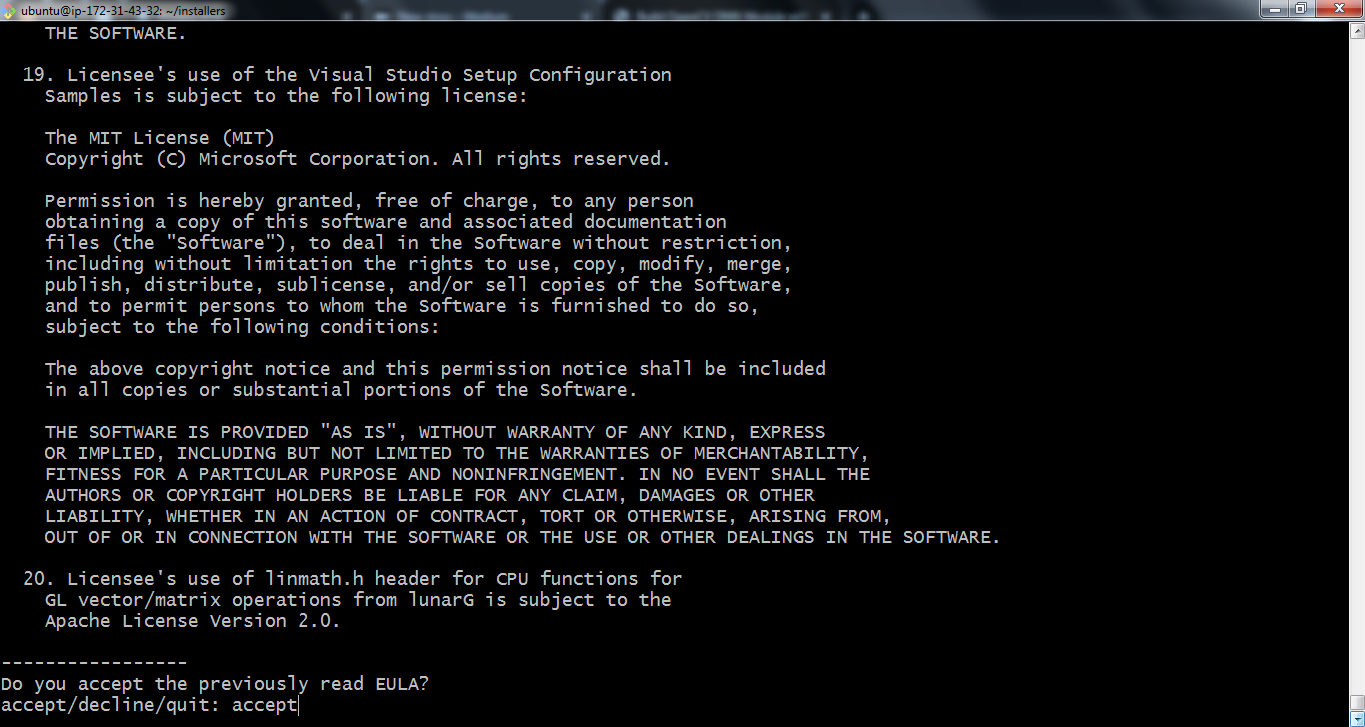Click item 19 Visual Studio Setup Configuration line

[347, 74]
